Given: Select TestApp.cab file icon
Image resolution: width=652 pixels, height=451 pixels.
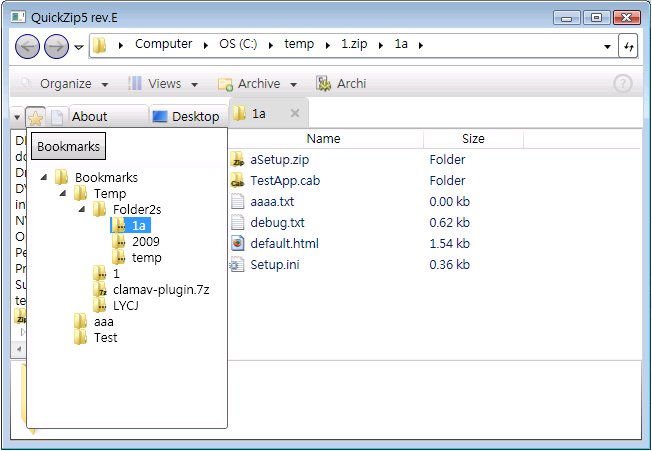Looking at the screenshot, I should pyautogui.click(x=237, y=181).
